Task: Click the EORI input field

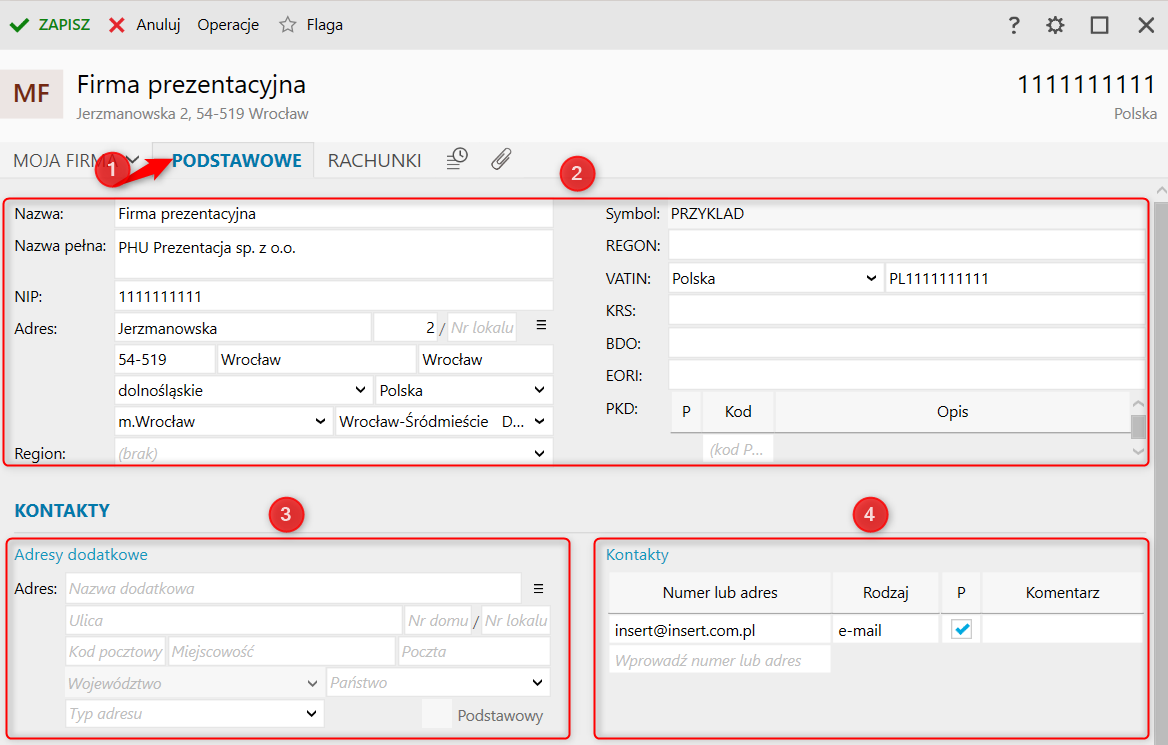Action: (x=906, y=375)
